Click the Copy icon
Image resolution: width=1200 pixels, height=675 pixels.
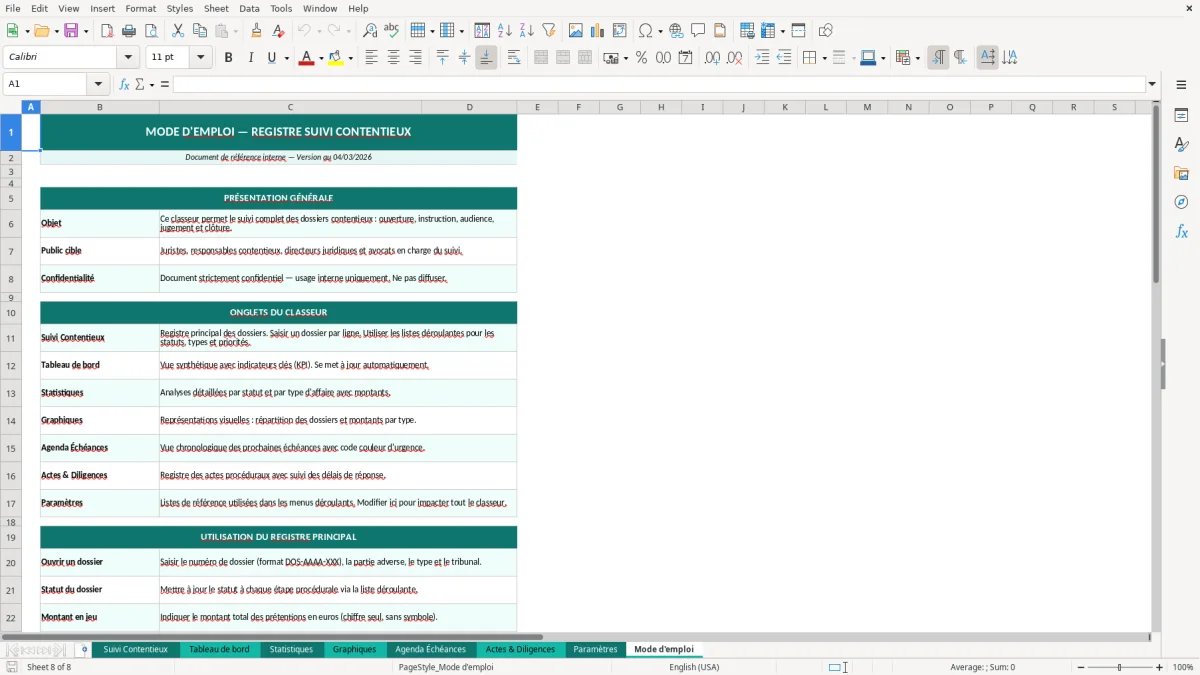coord(200,31)
